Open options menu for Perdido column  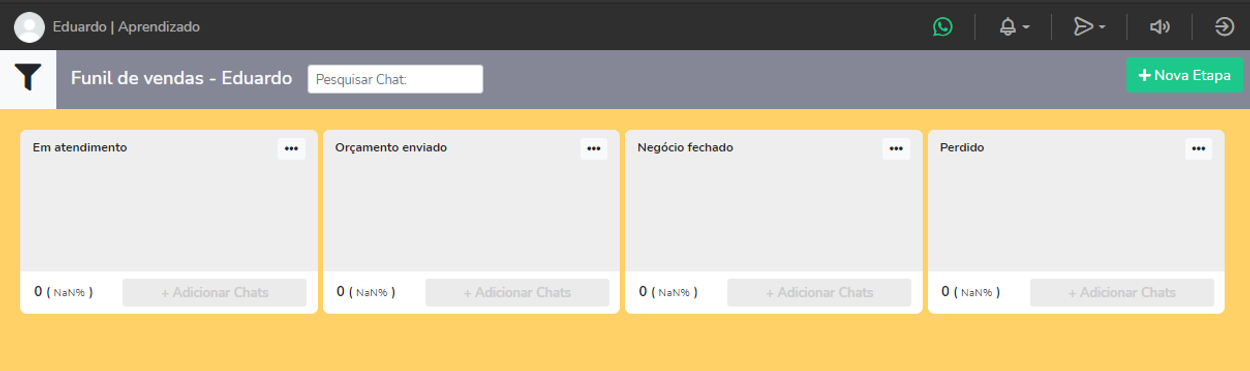tap(1198, 148)
